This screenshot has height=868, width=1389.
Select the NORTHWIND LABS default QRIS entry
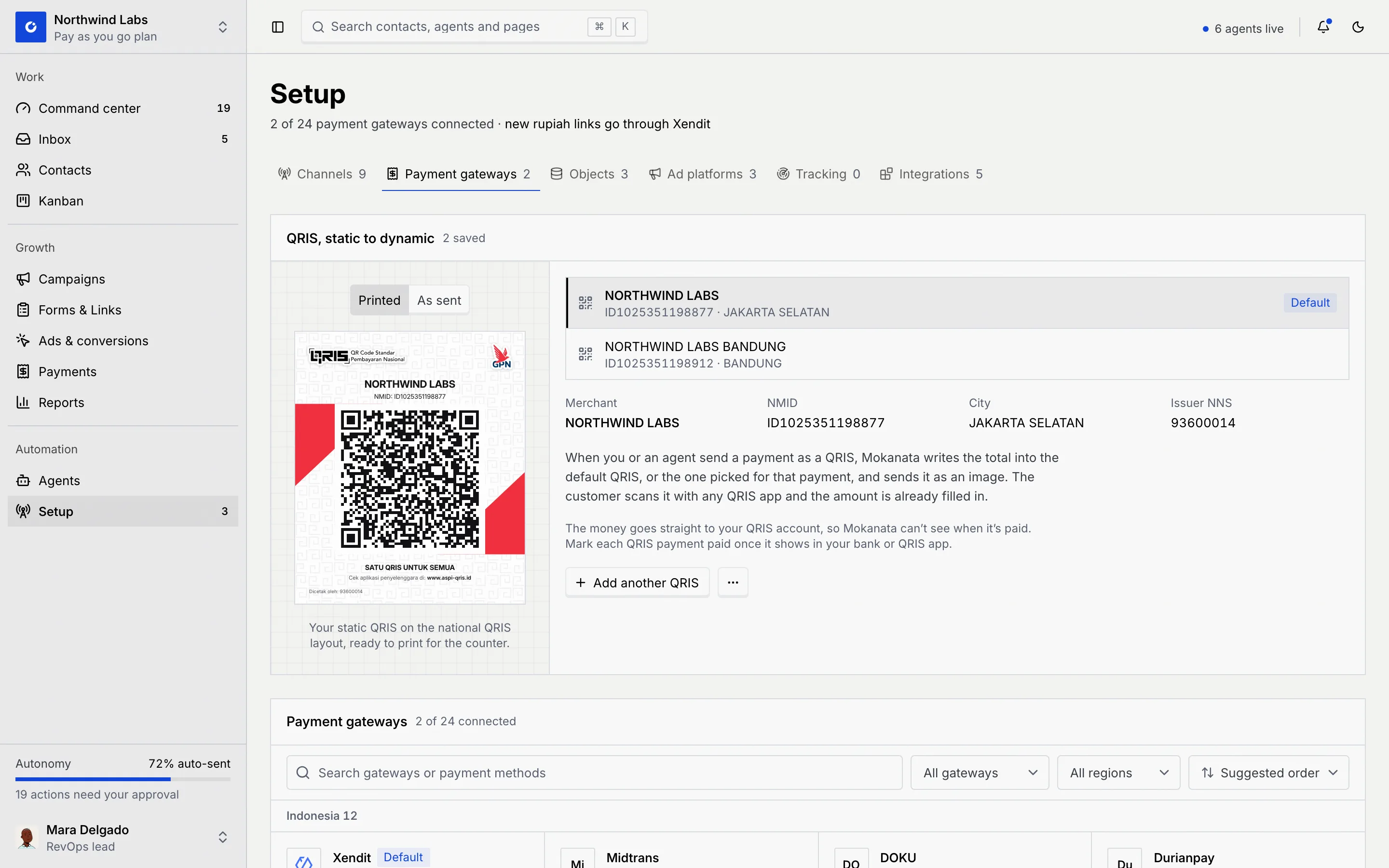(957, 303)
